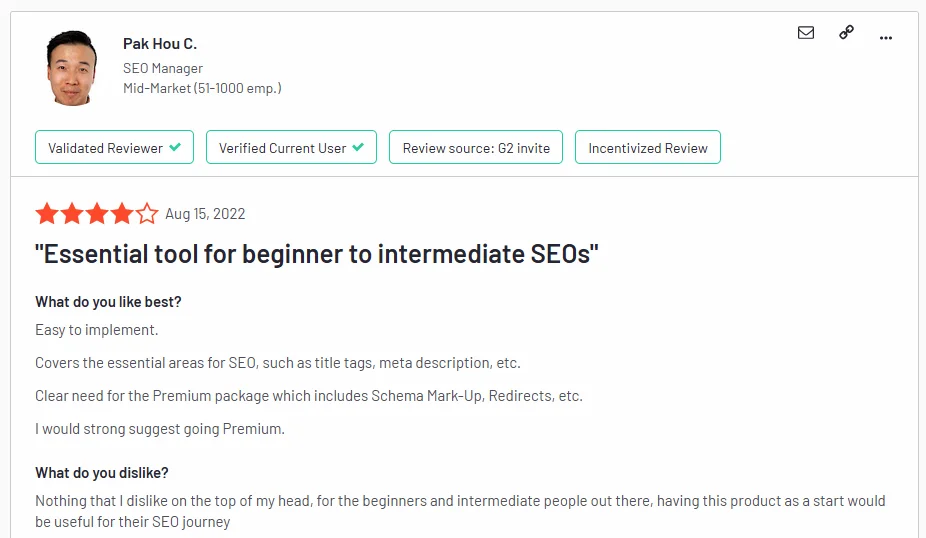Image resolution: width=926 pixels, height=538 pixels.
Task: Click the green check in Verified Current User
Action: pyautogui.click(x=358, y=147)
